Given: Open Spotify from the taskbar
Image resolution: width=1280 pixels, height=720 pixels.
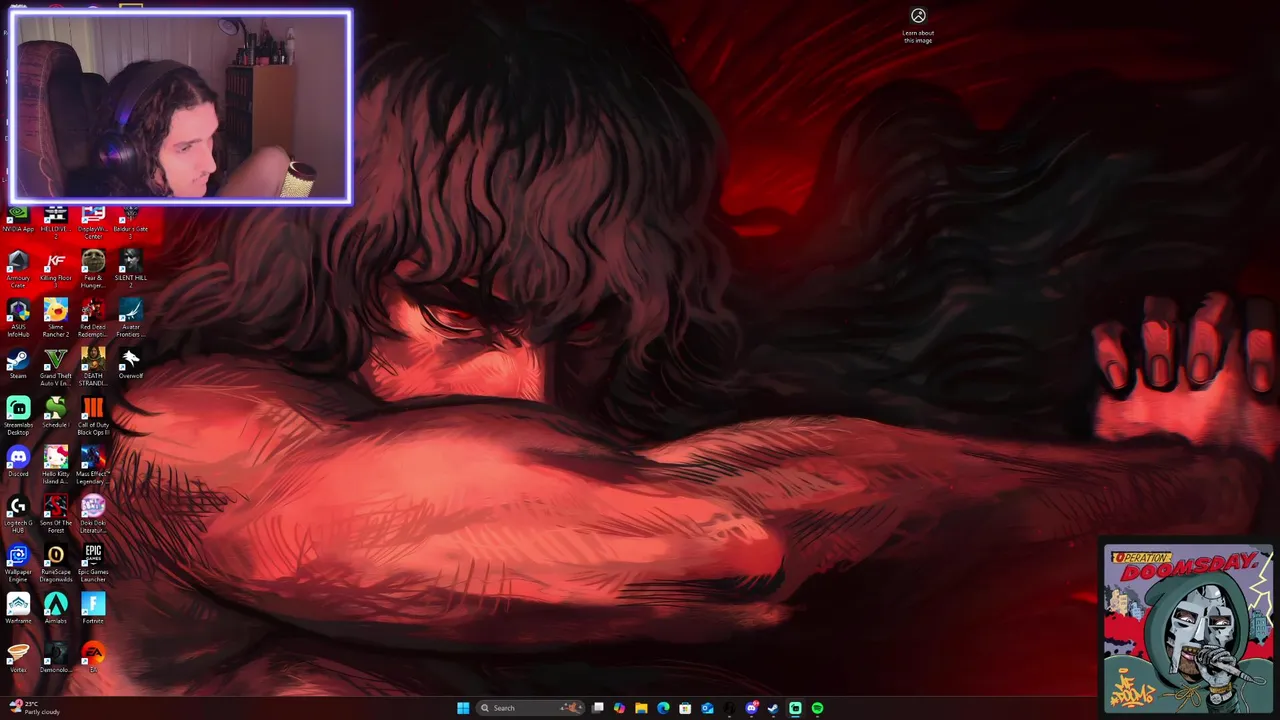Looking at the screenshot, I should (x=817, y=708).
